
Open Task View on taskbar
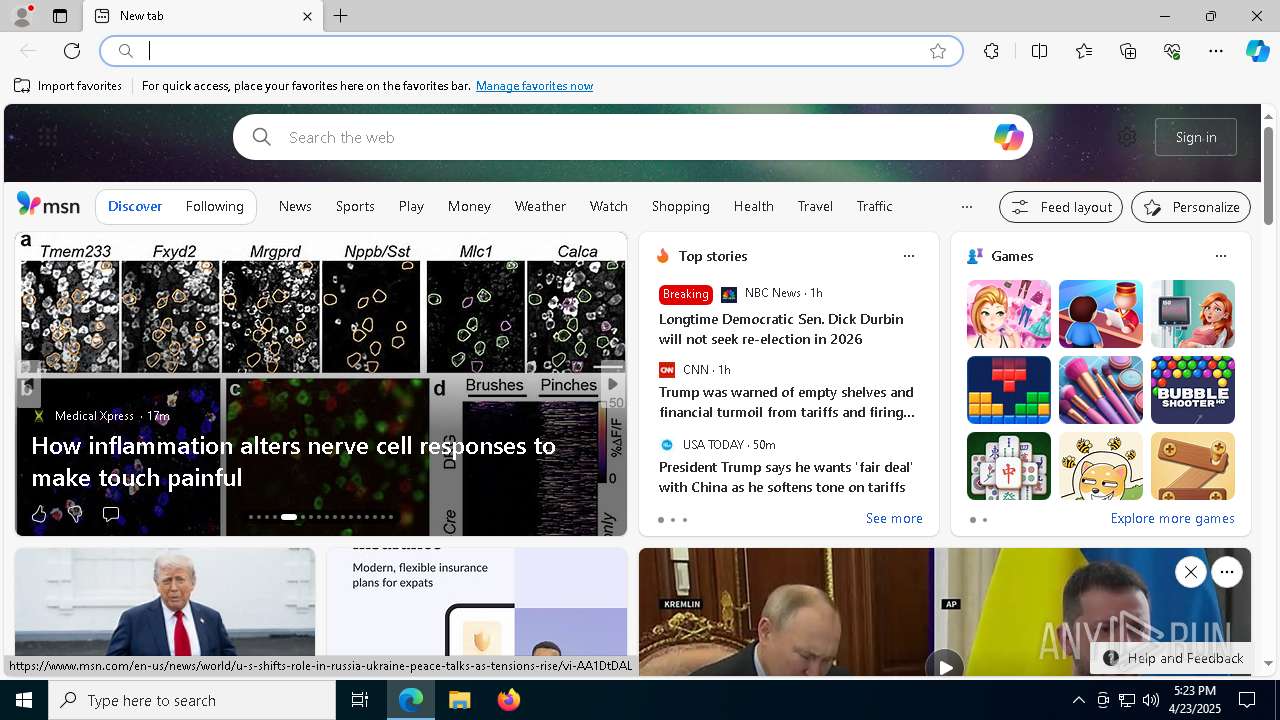click(x=360, y=700)
